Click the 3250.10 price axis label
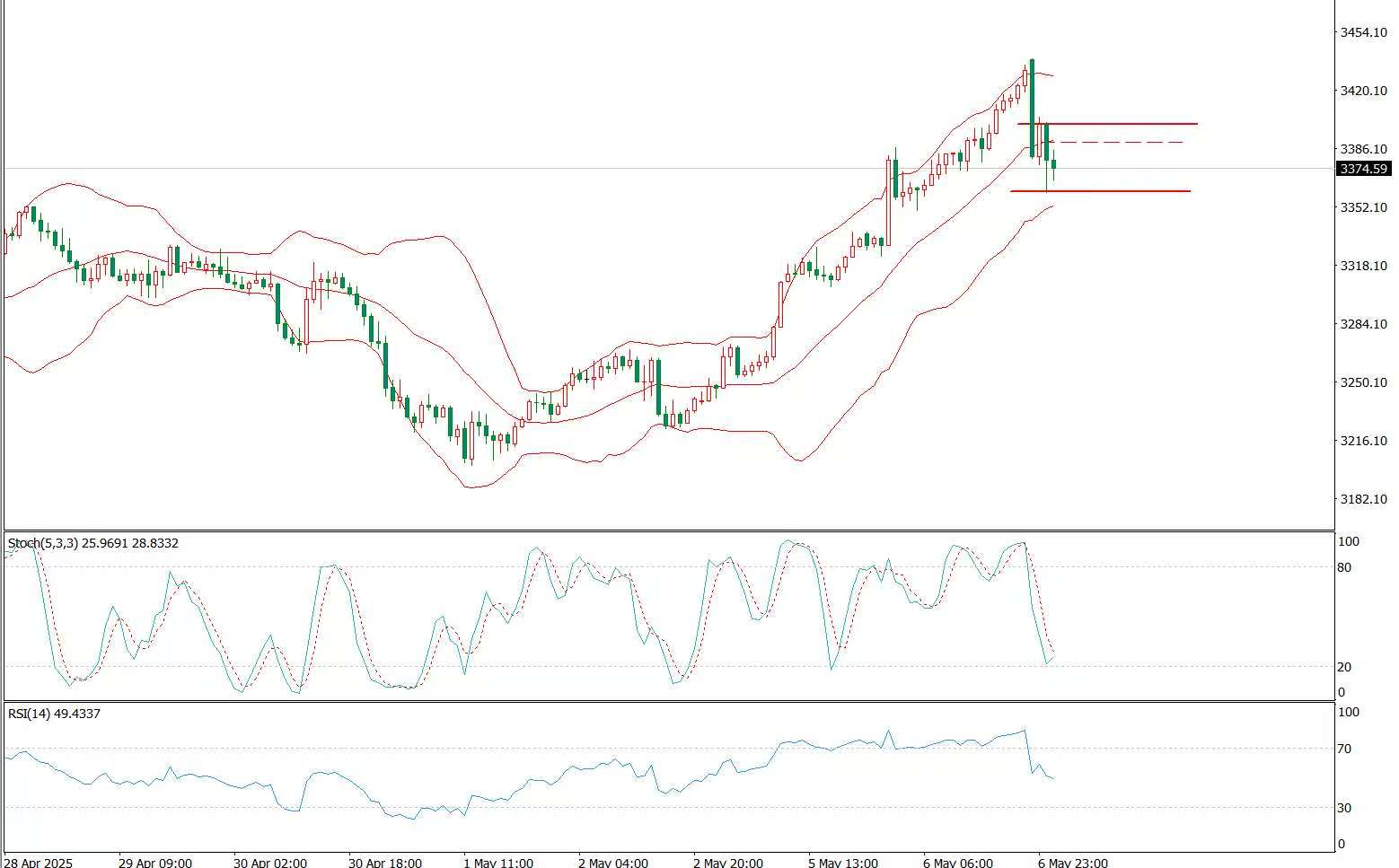Viewport: 1399px width, 868px height. tap(1363, 382)
